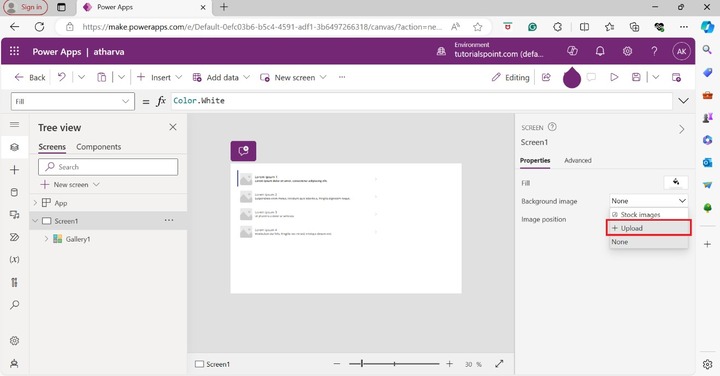The width and height of the screenshot is (720, 376).
Task: Click the screen help question icon
Action: (552, 127)
